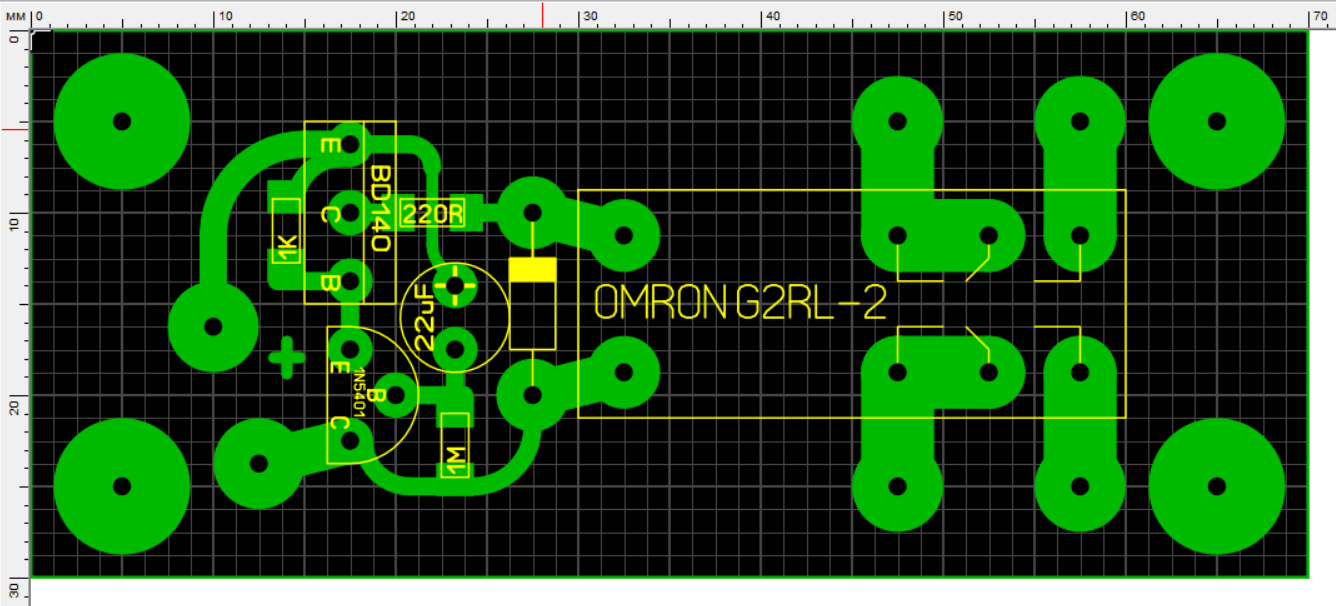Click the yellow filled diode cathode band
The width and height of the screenshot is (1336, 606).
(x=532, y=269)
